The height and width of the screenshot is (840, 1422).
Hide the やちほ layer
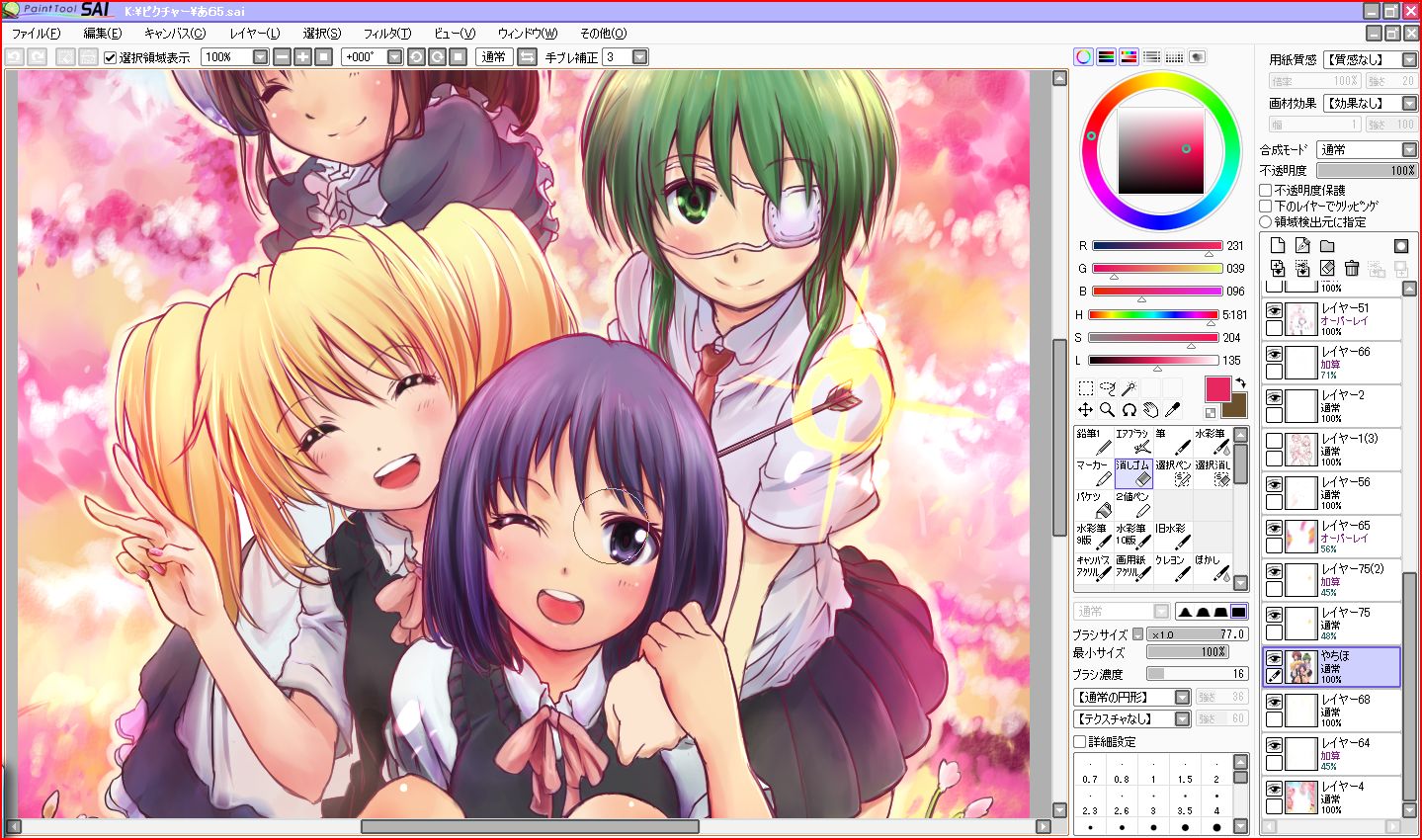pyautogui.click(x=1275, y=658)
